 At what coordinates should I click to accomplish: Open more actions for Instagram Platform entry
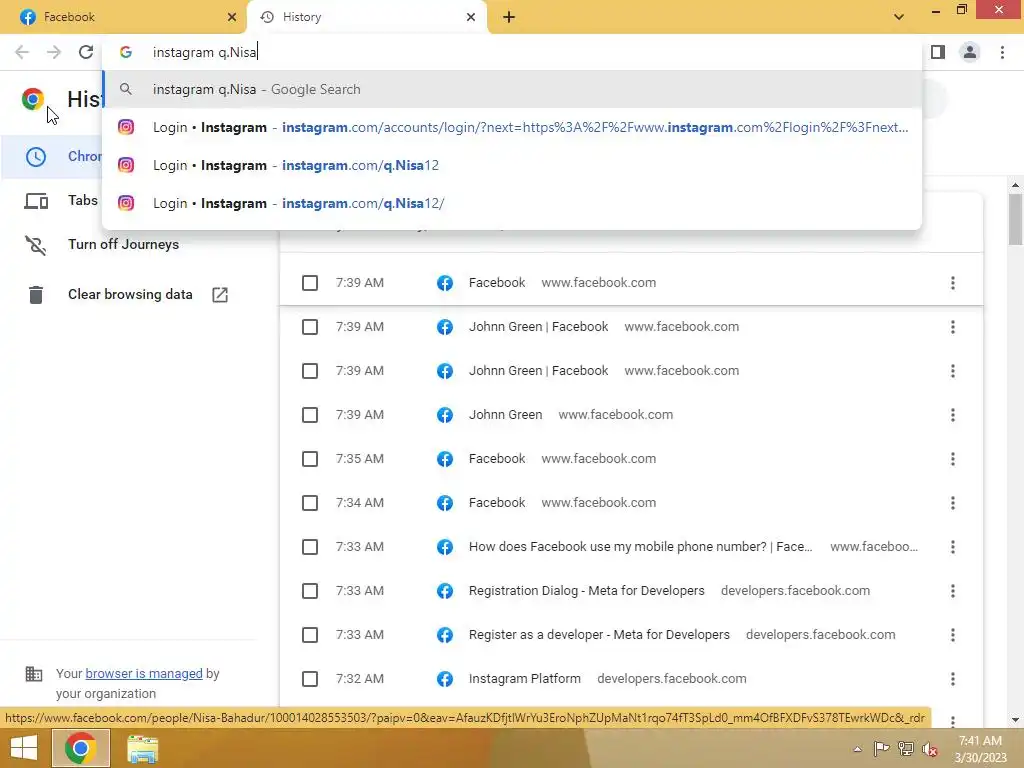pos(953,679)
